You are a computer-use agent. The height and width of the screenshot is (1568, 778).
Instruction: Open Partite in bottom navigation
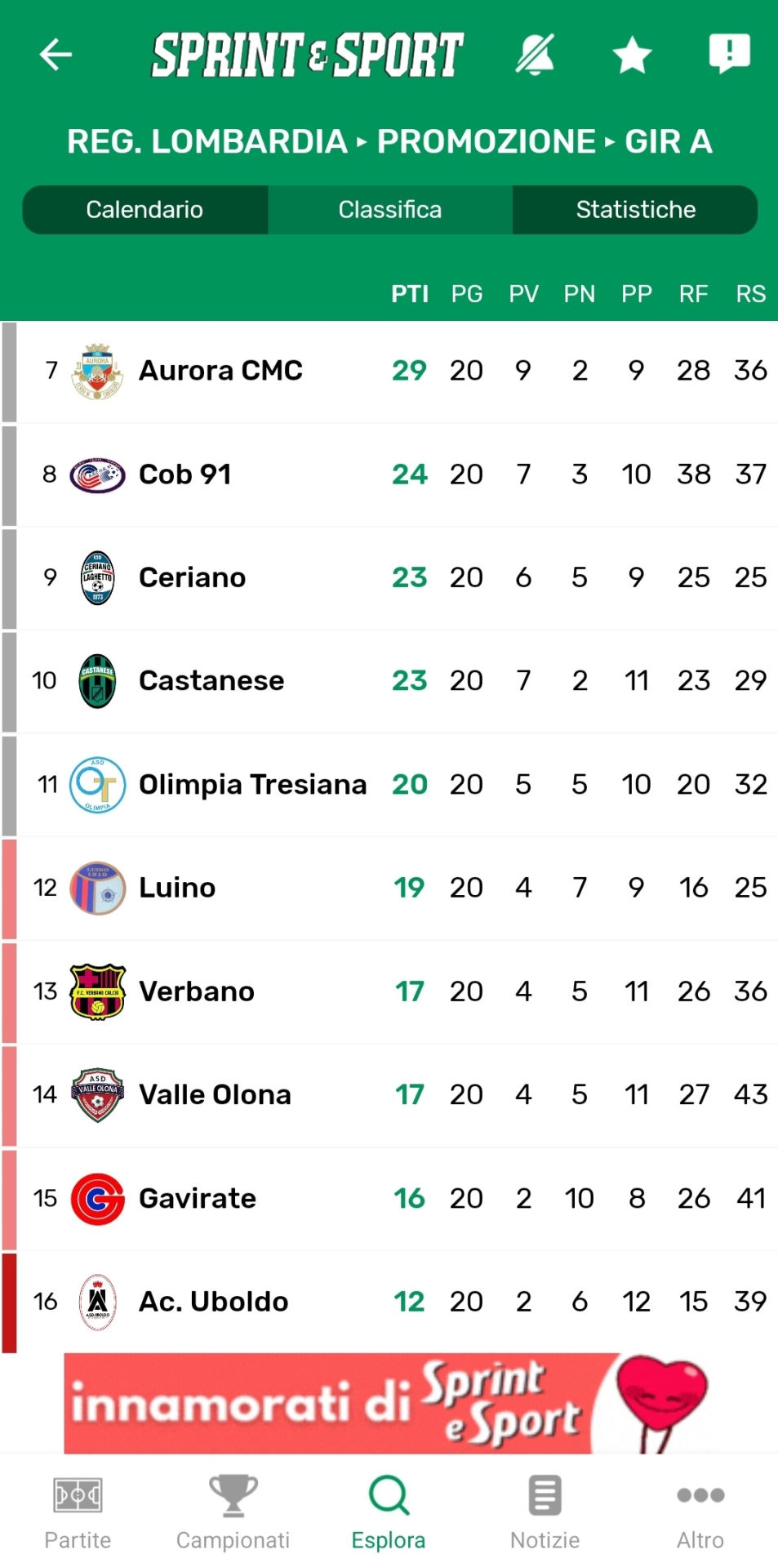click(78, 1512)
